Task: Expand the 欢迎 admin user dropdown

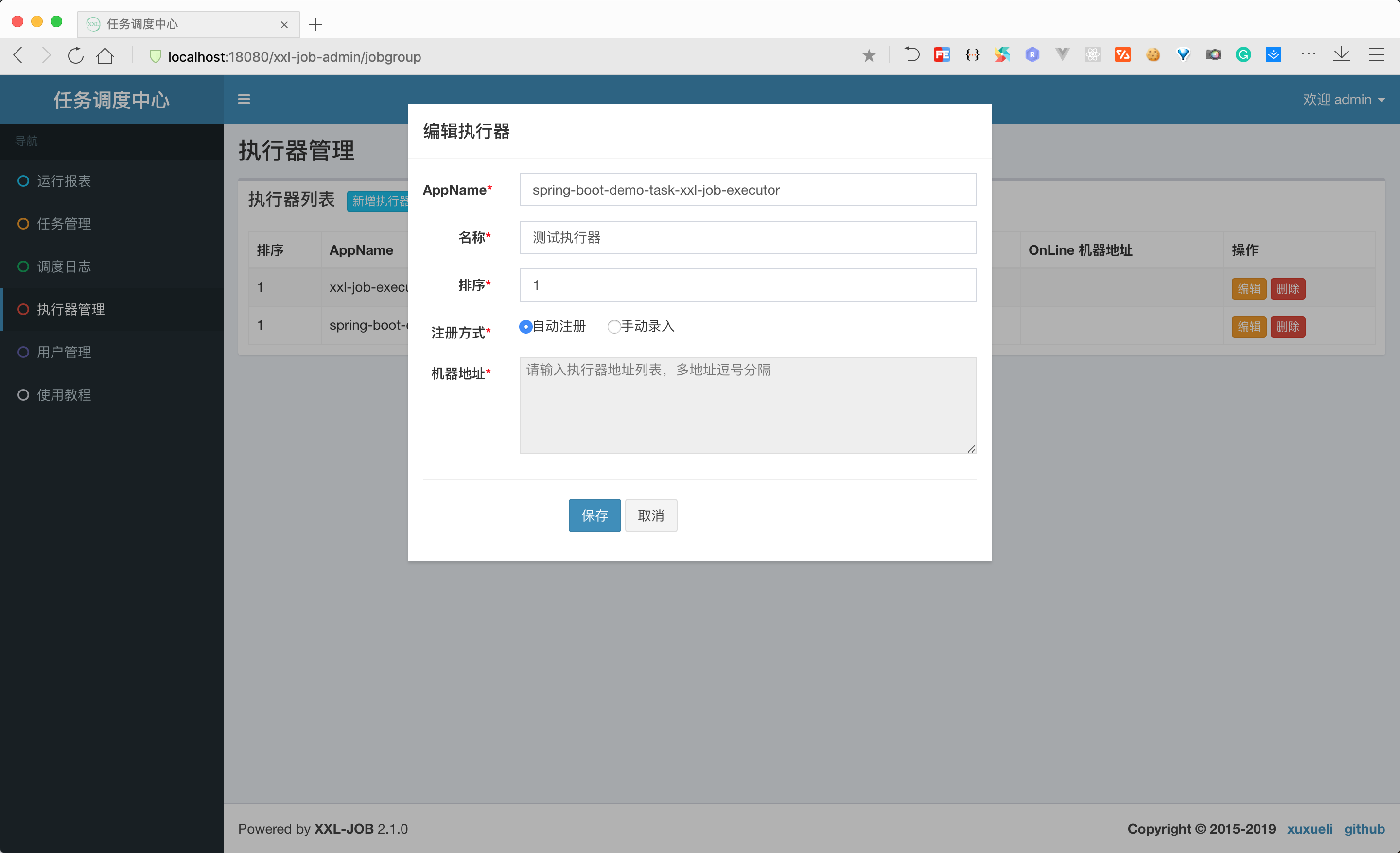Action: 1343,99
